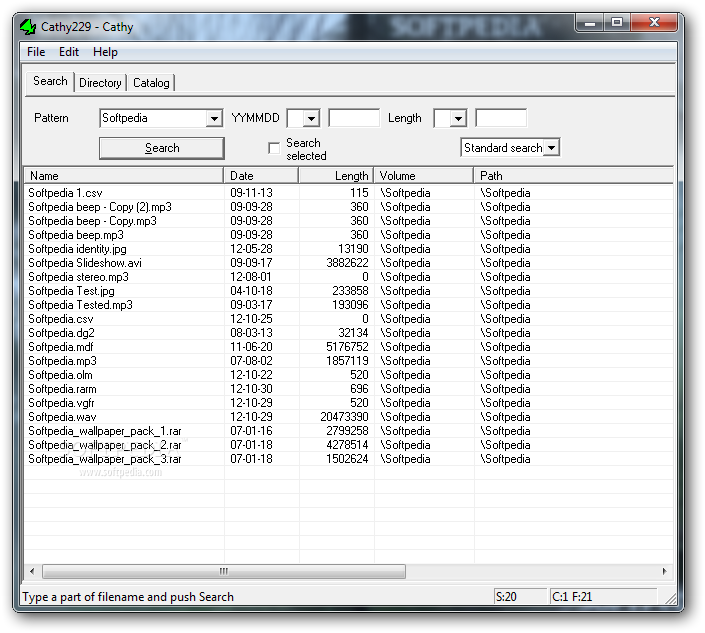Open the Length comparison dropdown
The width and height of the screenshot is (705, 633).
coord(458,119)
